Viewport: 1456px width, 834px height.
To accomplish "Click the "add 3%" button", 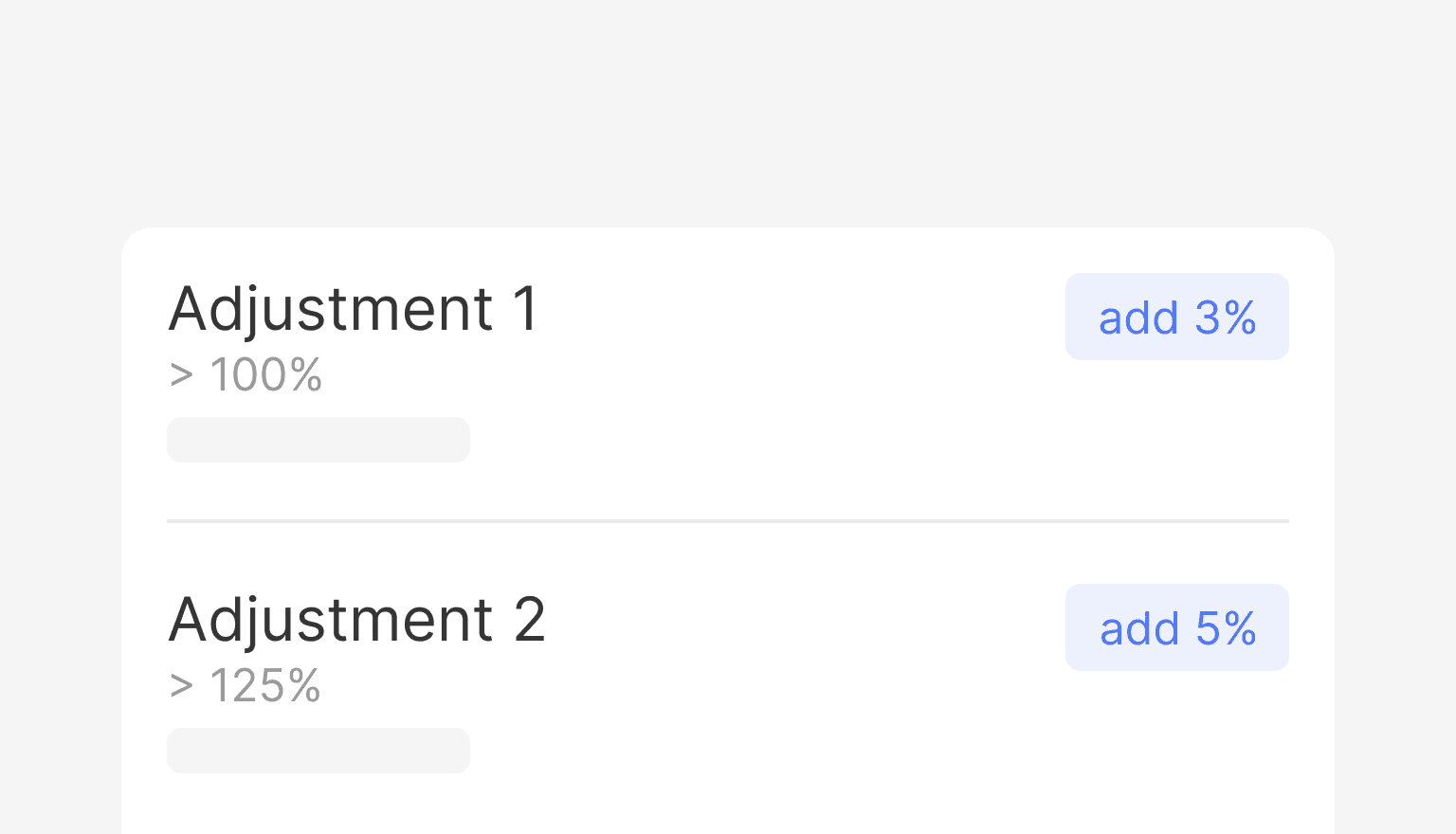I will 1176,317.
